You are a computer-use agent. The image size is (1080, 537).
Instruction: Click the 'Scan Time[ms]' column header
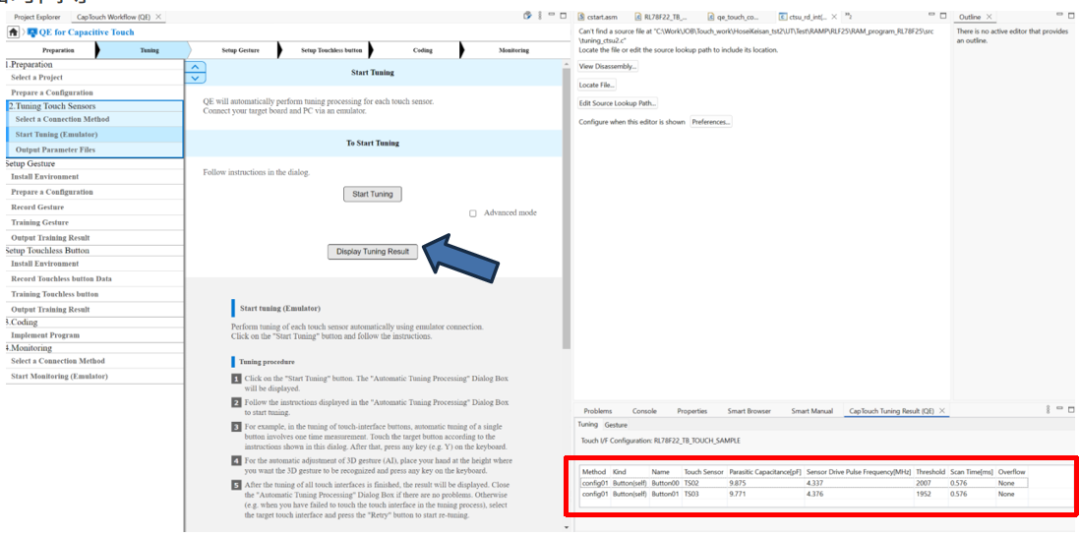click(970, 472)
